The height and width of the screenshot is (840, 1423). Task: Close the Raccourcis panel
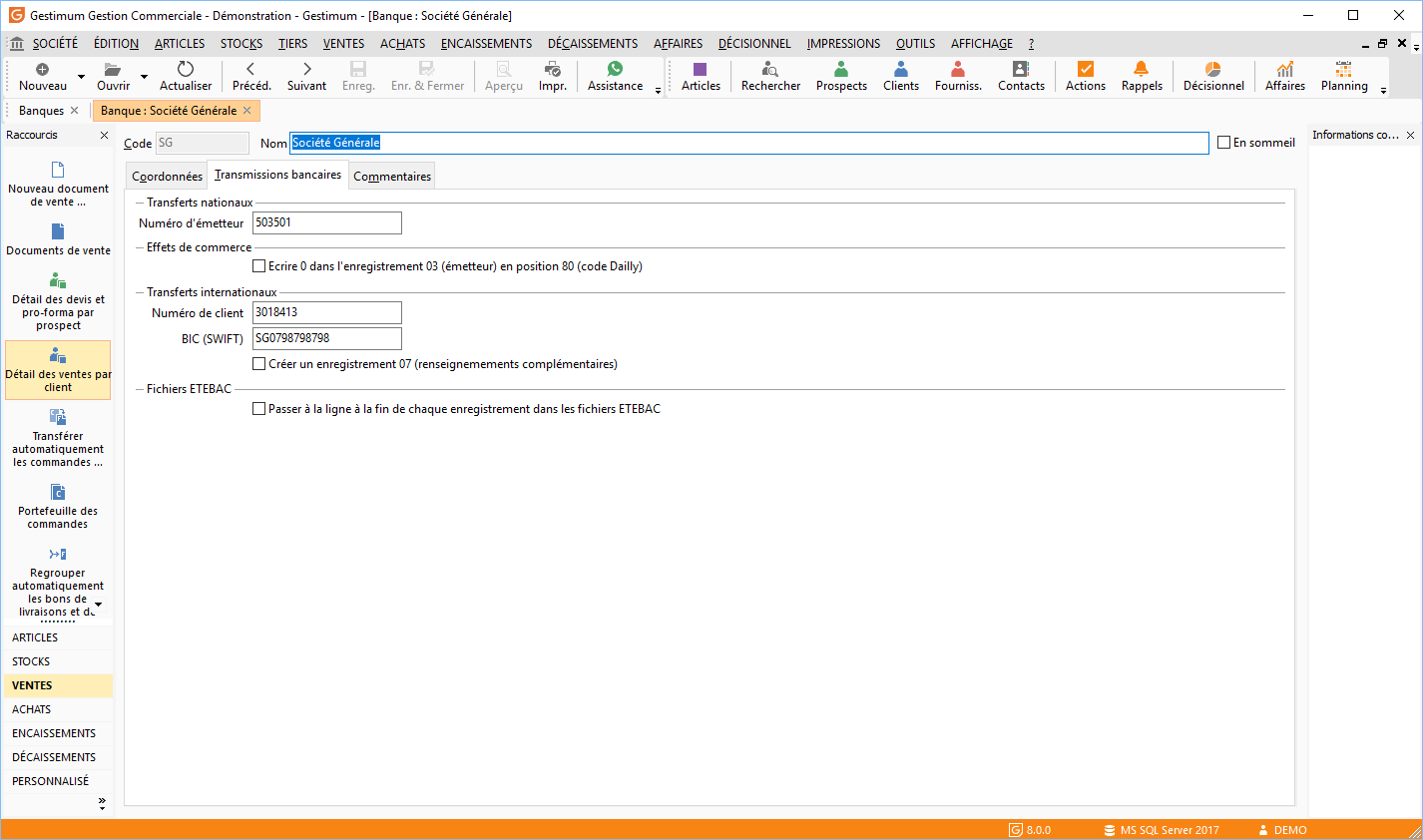[x=104, y=135]
